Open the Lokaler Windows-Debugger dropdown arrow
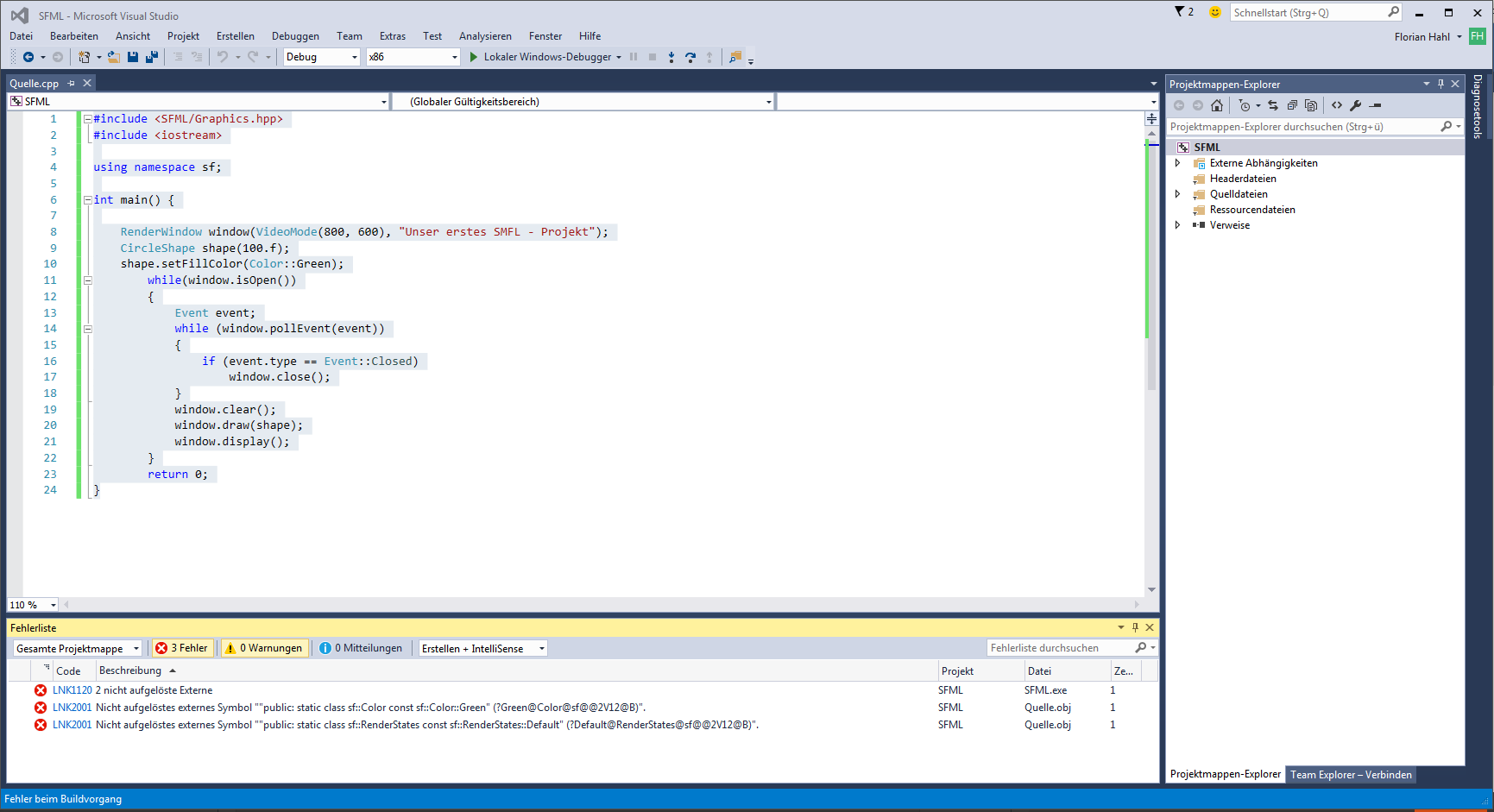This screenshot has width=1494, height=812. pos(619,57)
